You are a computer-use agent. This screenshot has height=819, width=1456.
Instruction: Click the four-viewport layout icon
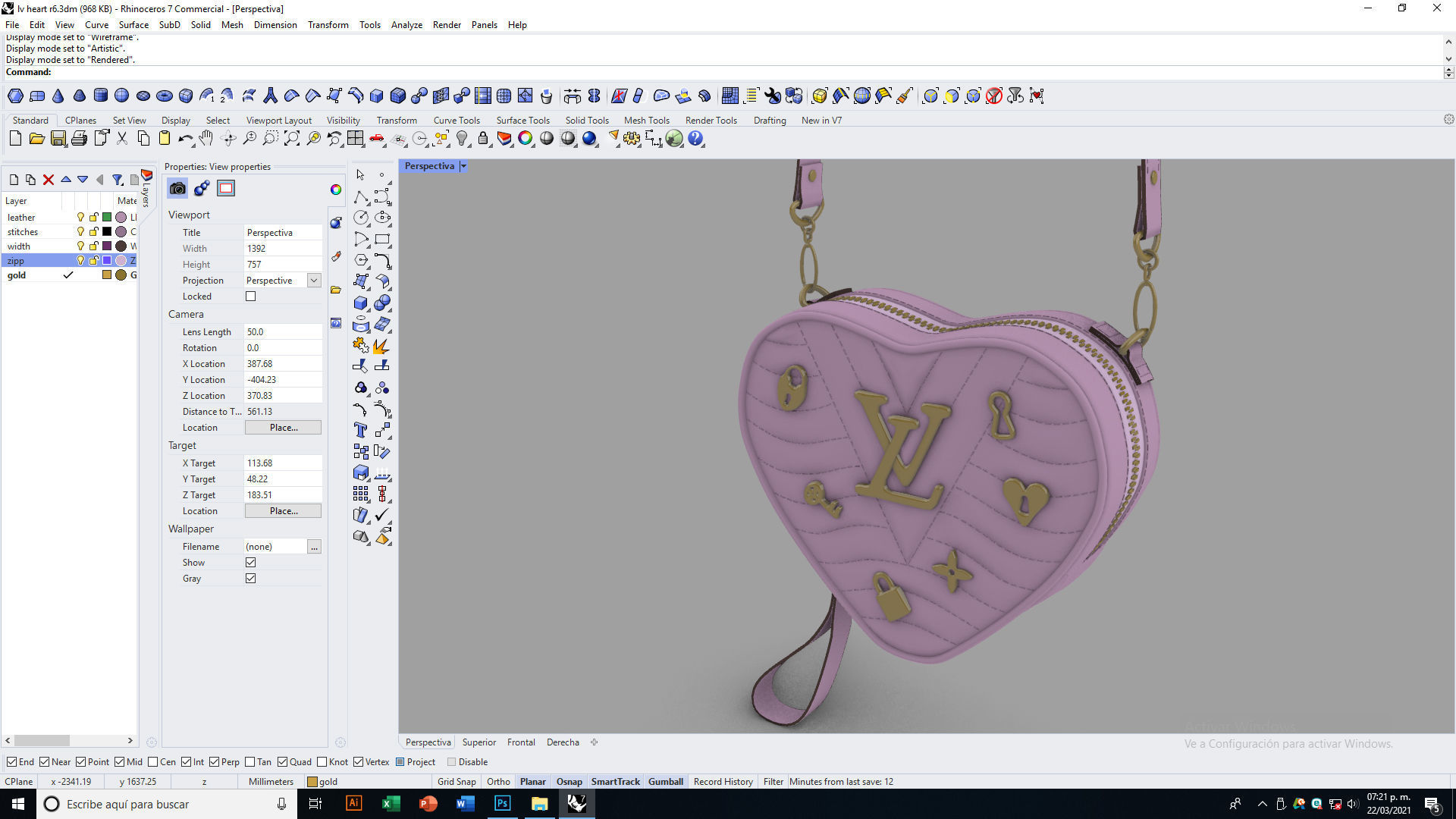(355, 139)
